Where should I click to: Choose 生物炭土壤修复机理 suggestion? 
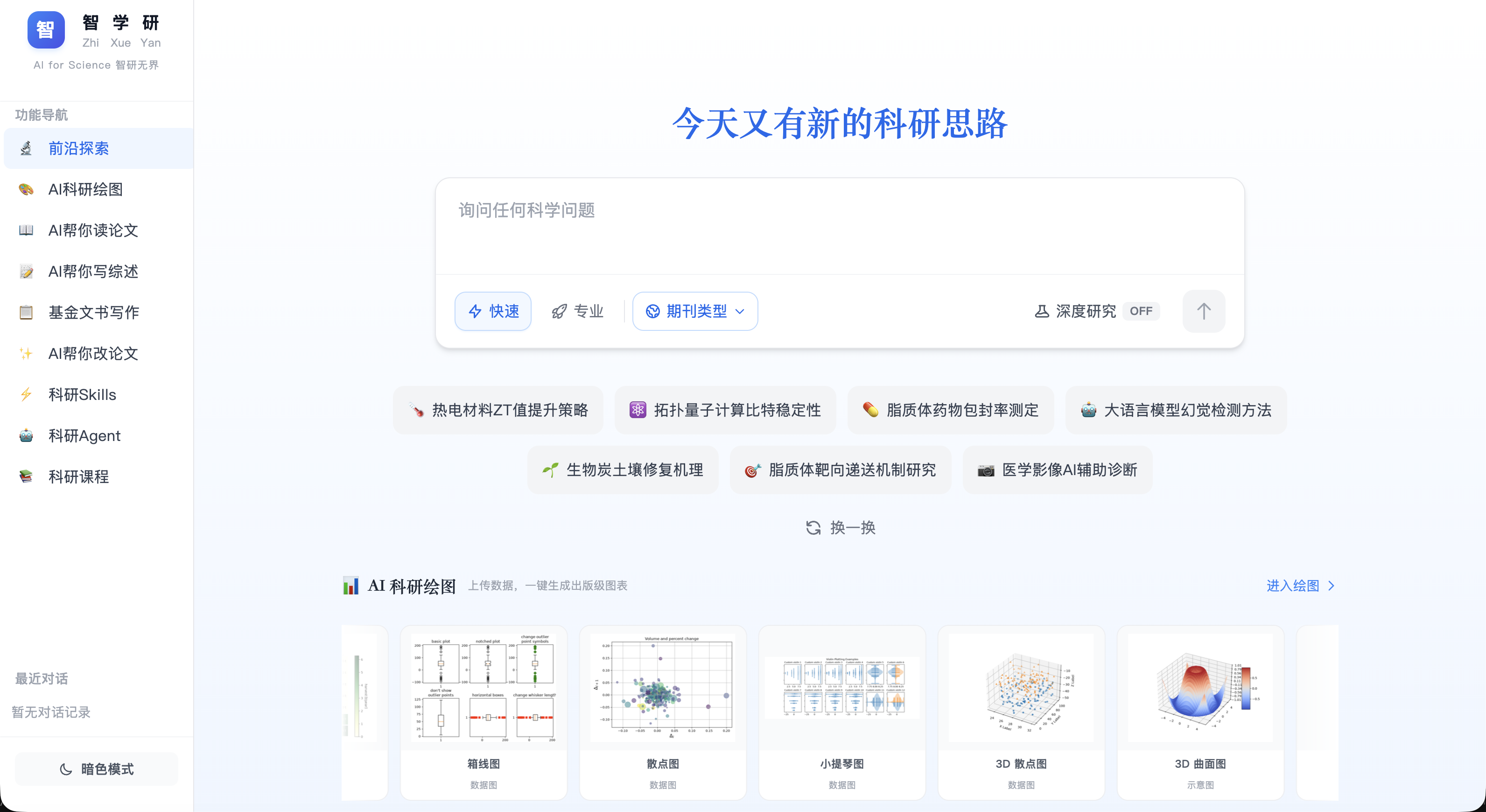tap(623, 470)
